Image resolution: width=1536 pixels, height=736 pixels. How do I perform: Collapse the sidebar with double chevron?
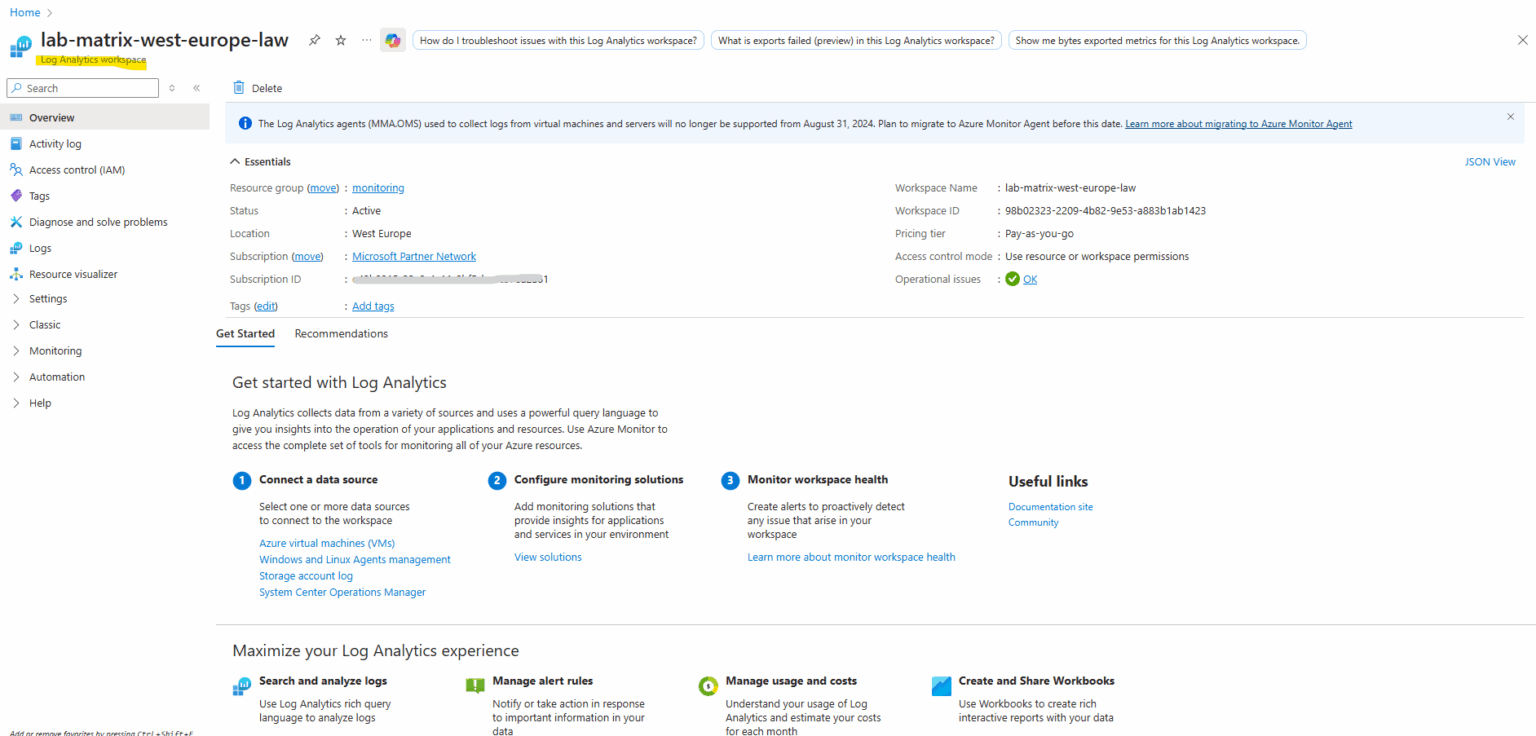[196, 88]
